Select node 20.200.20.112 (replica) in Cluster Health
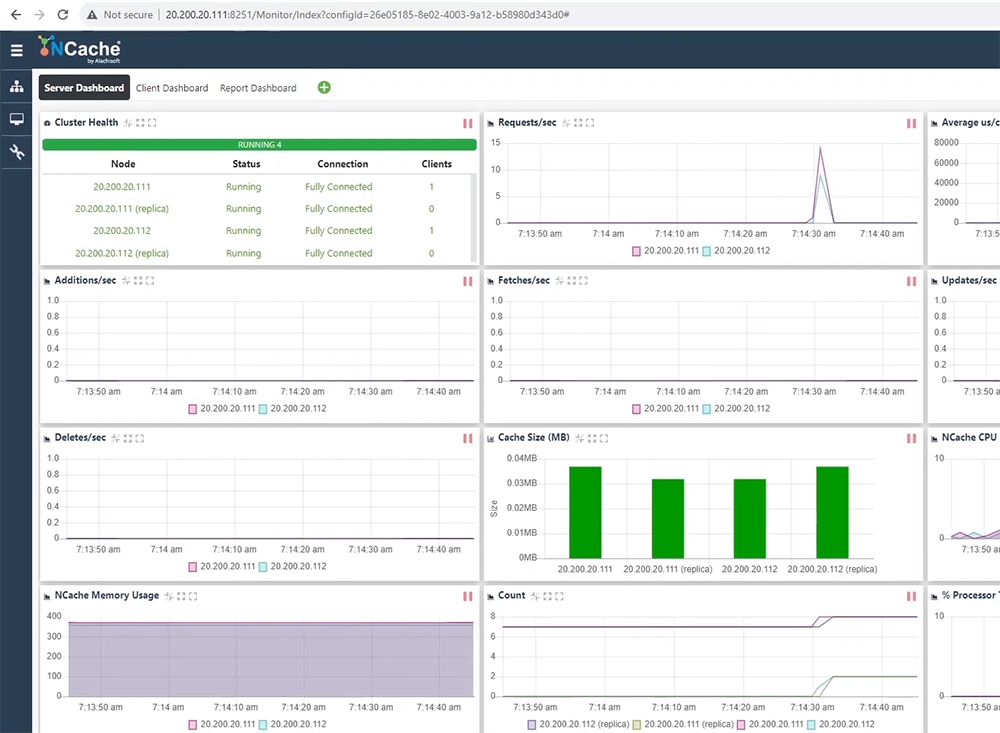 [122, 253]
